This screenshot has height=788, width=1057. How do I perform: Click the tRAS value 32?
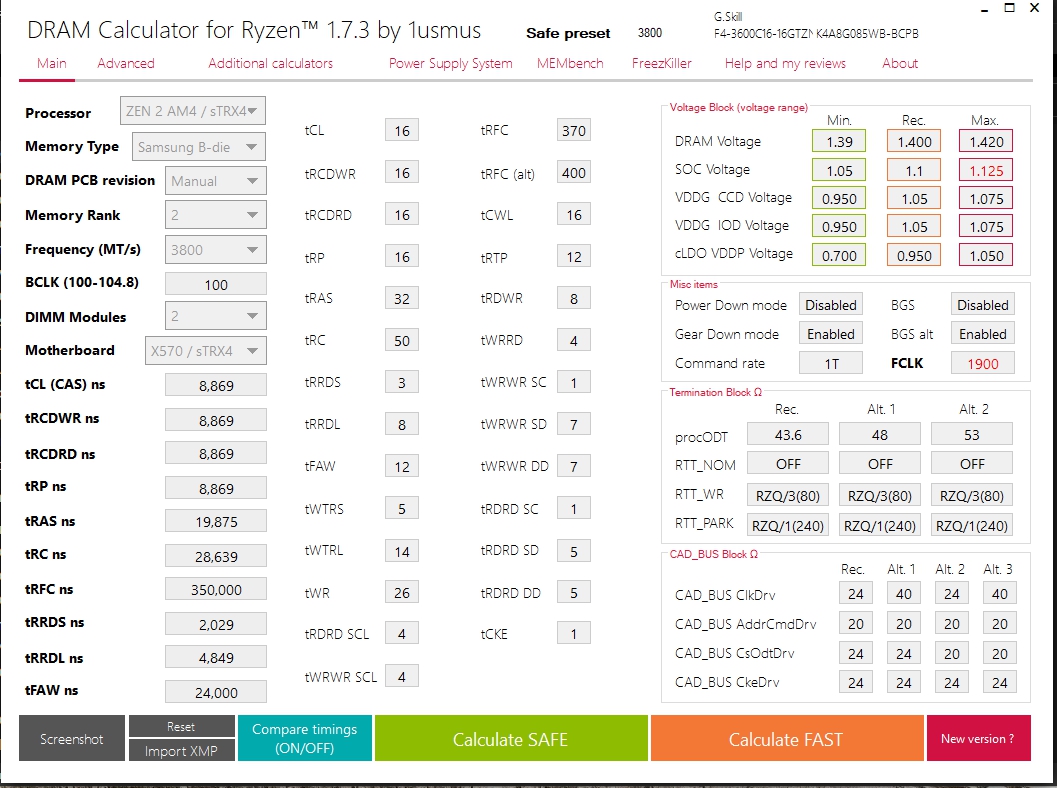402,299
